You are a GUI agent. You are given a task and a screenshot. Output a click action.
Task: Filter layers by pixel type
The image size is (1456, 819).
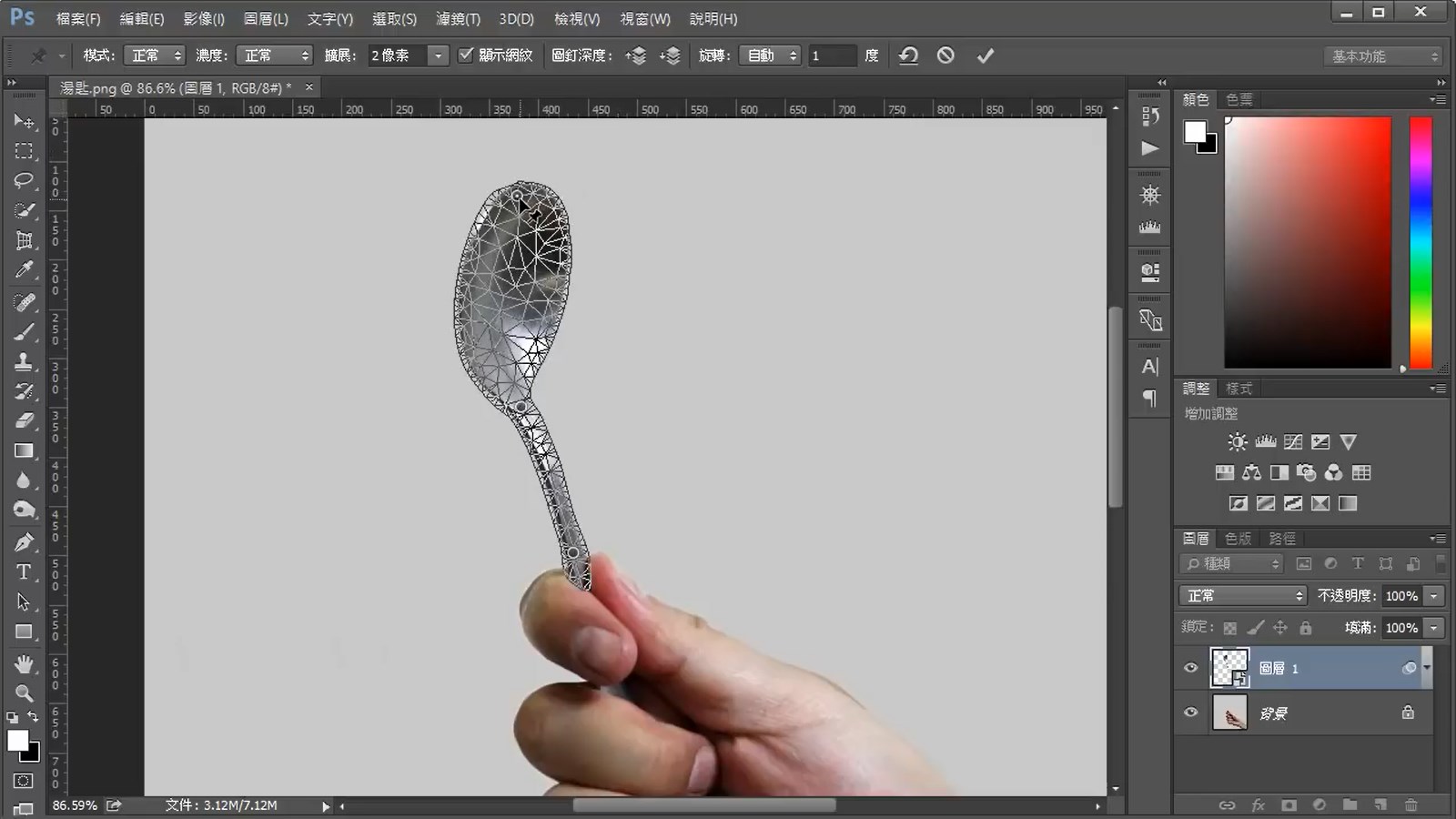1303,564
